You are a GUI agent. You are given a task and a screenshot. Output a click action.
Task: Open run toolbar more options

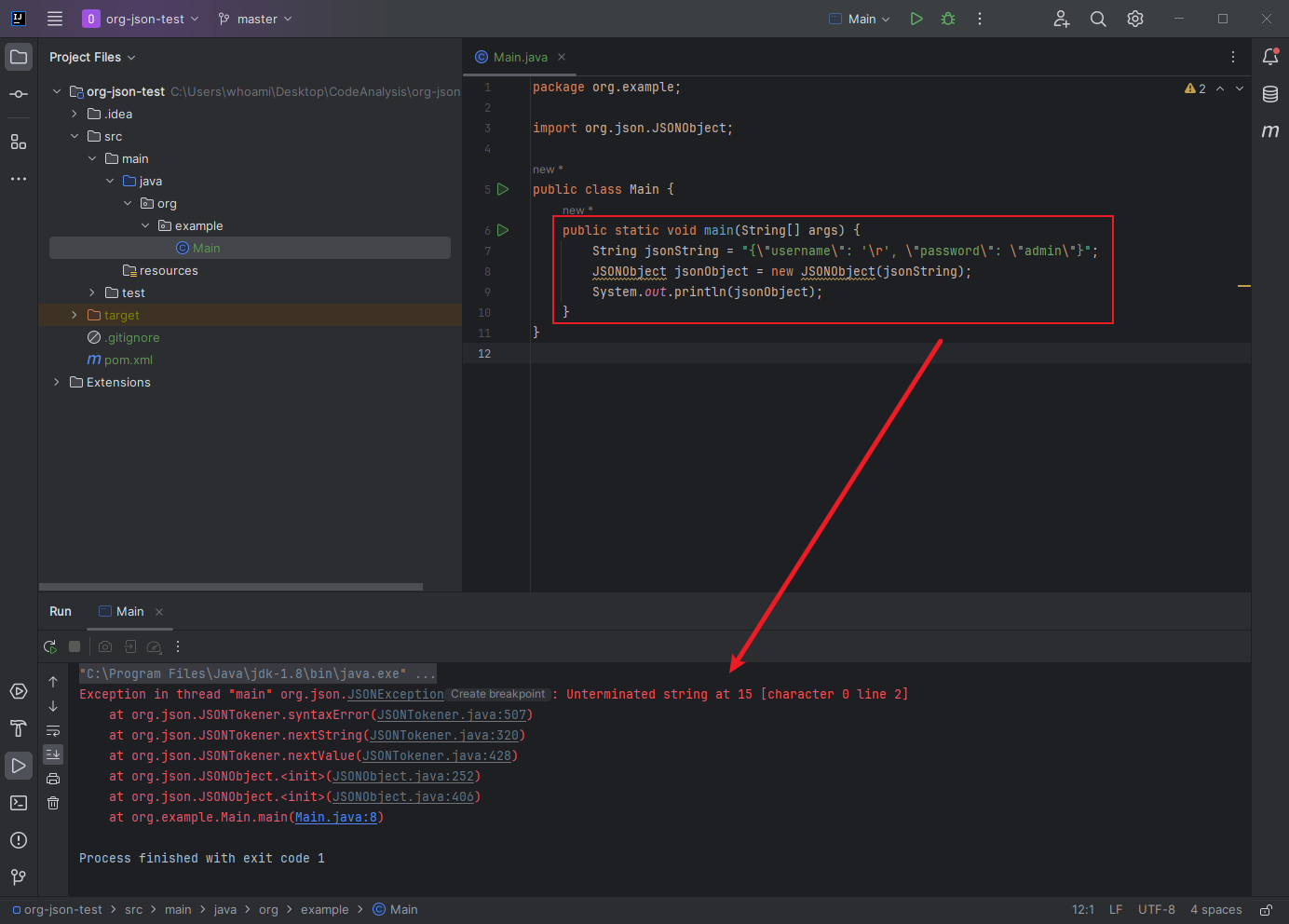[x=178, y=646]
